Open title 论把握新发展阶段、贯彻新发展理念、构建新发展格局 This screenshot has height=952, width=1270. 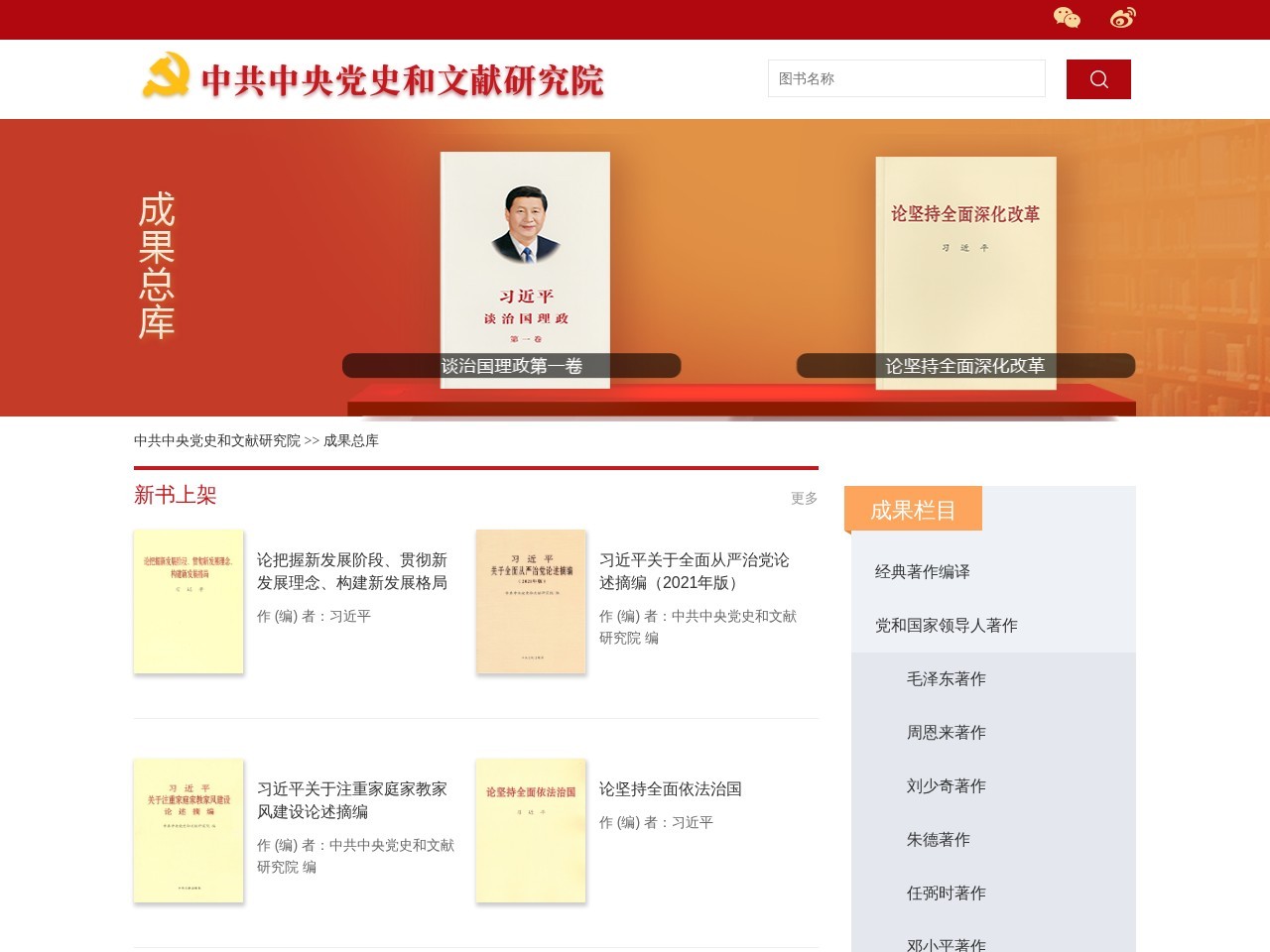(x=352, y=571)
